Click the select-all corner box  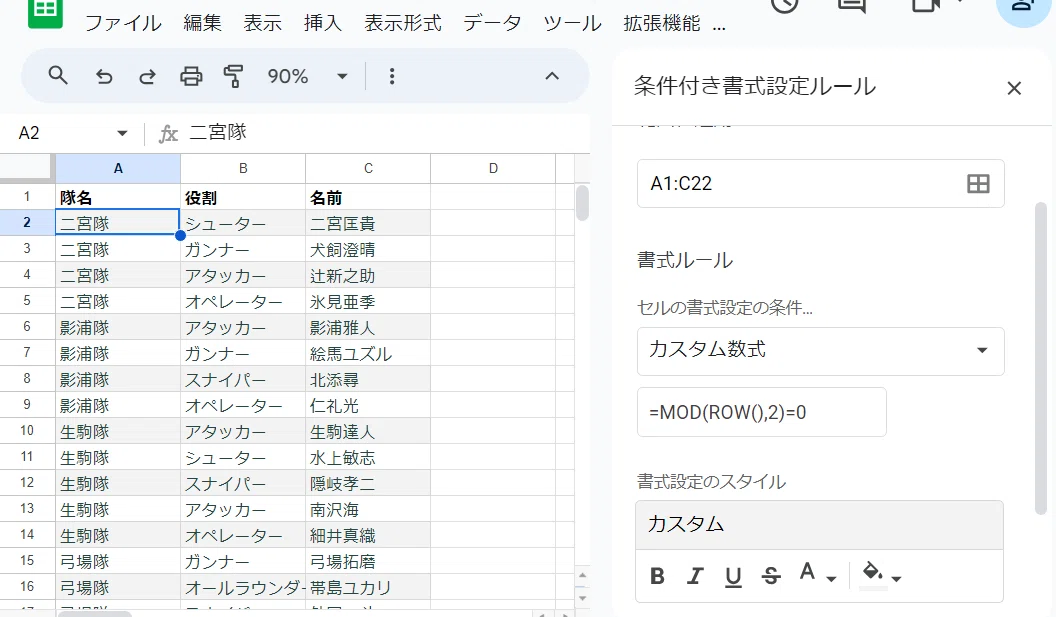click(x=27, y=168)
